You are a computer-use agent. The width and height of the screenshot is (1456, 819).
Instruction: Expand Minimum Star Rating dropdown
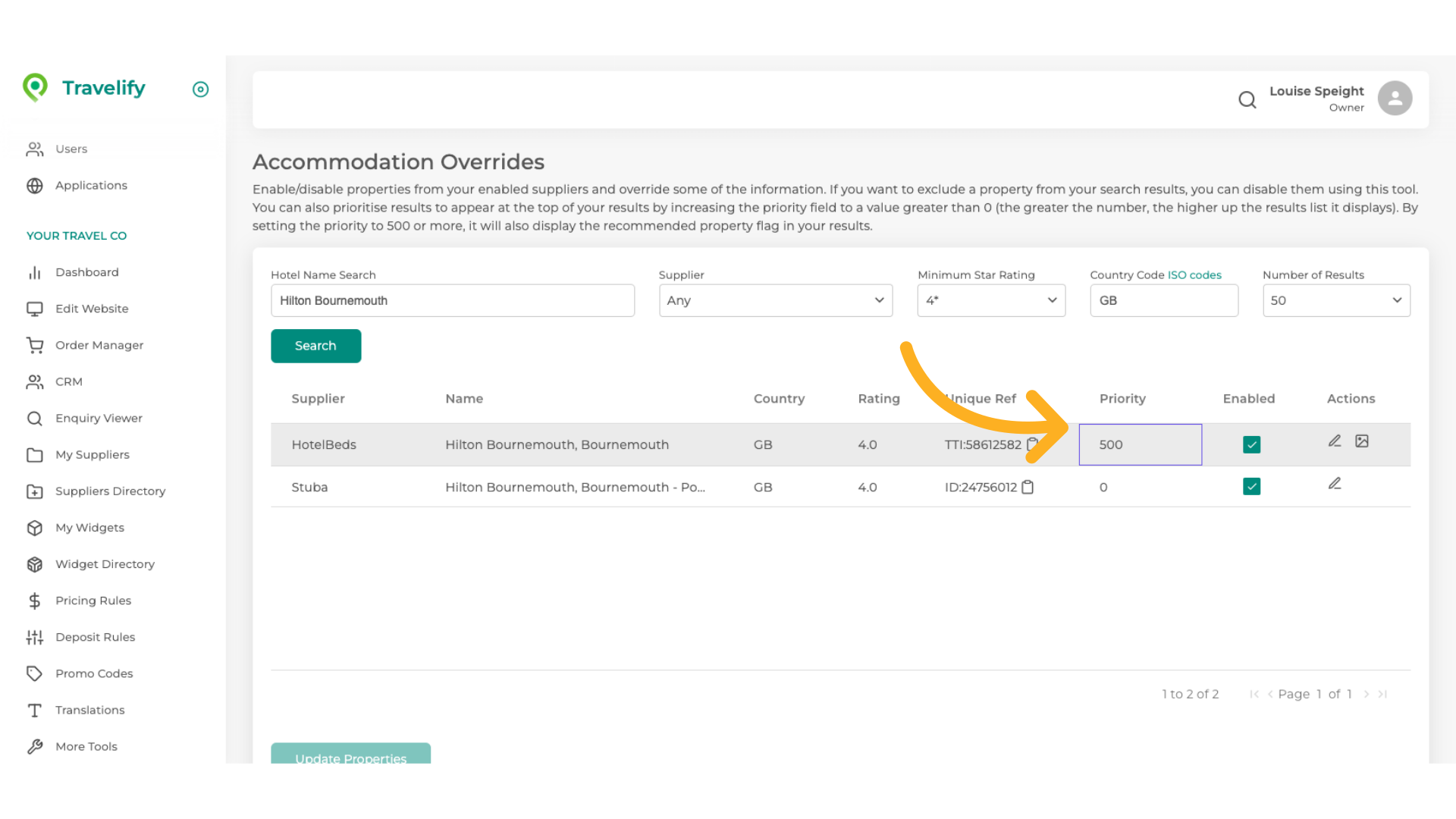pos(990,300)
